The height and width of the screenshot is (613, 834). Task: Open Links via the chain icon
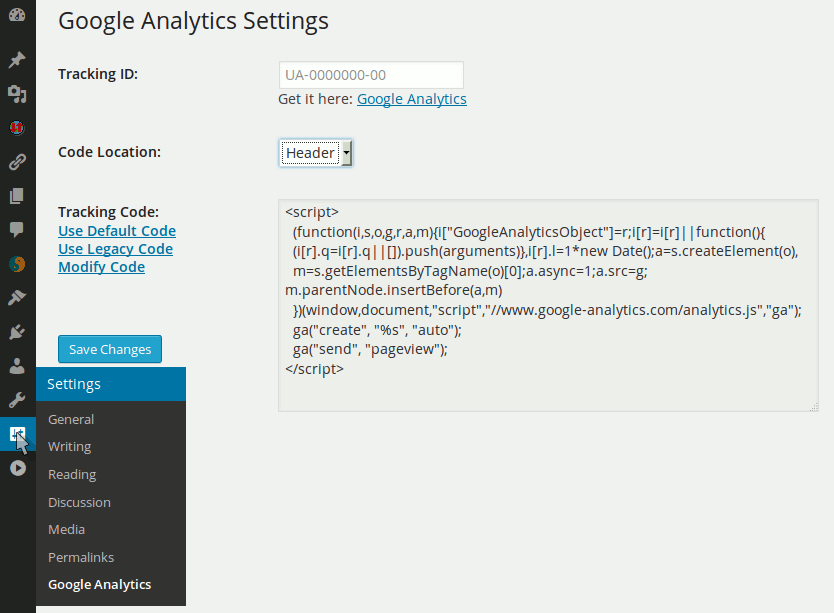pos(17,162)
